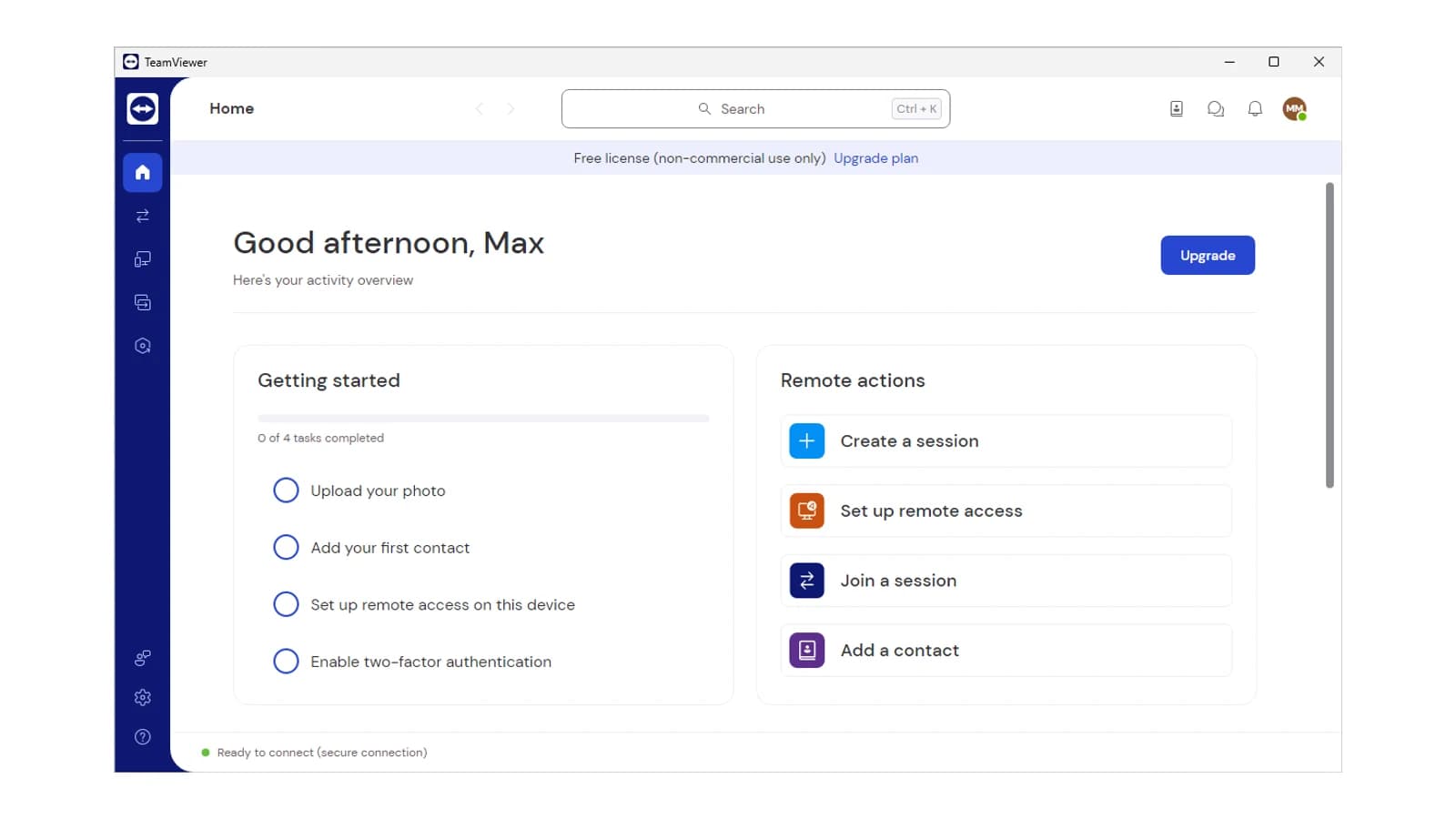1456x819 pixels.
Task: Click the Upload your photo text
Action: 378,491
